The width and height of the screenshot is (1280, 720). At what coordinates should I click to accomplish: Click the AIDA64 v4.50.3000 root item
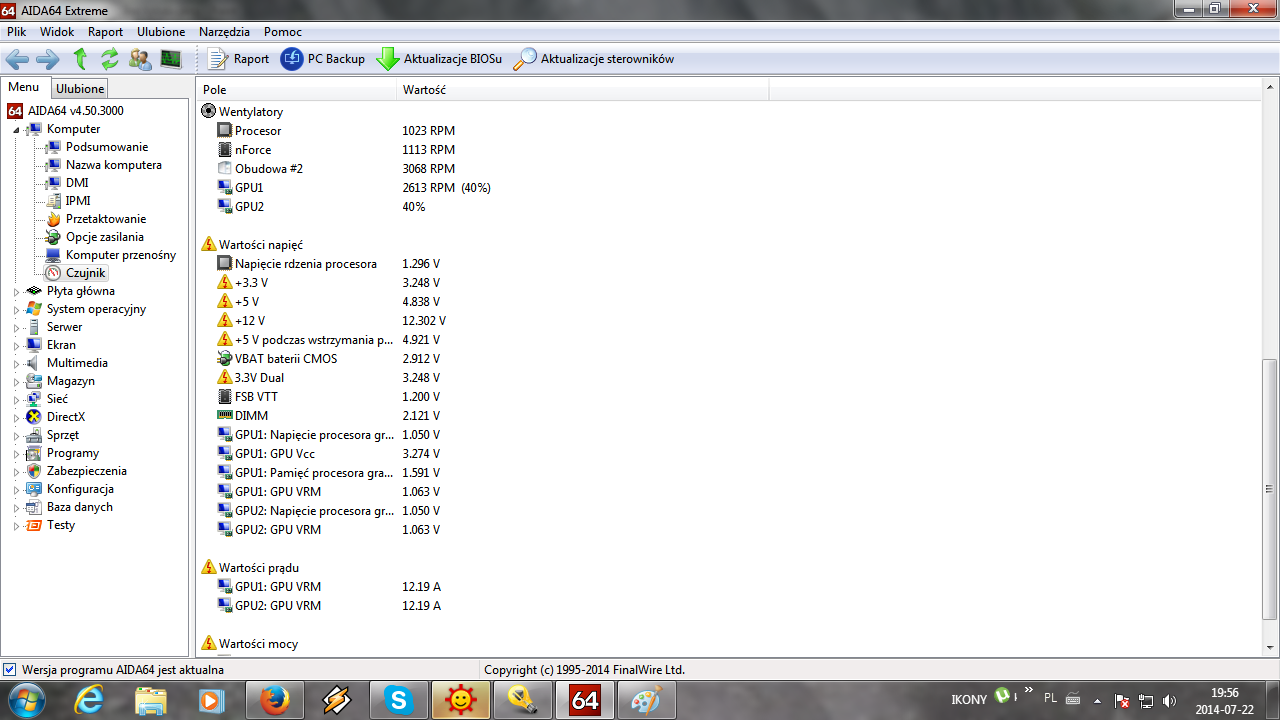pyautogui.click(x=76, y=111)
